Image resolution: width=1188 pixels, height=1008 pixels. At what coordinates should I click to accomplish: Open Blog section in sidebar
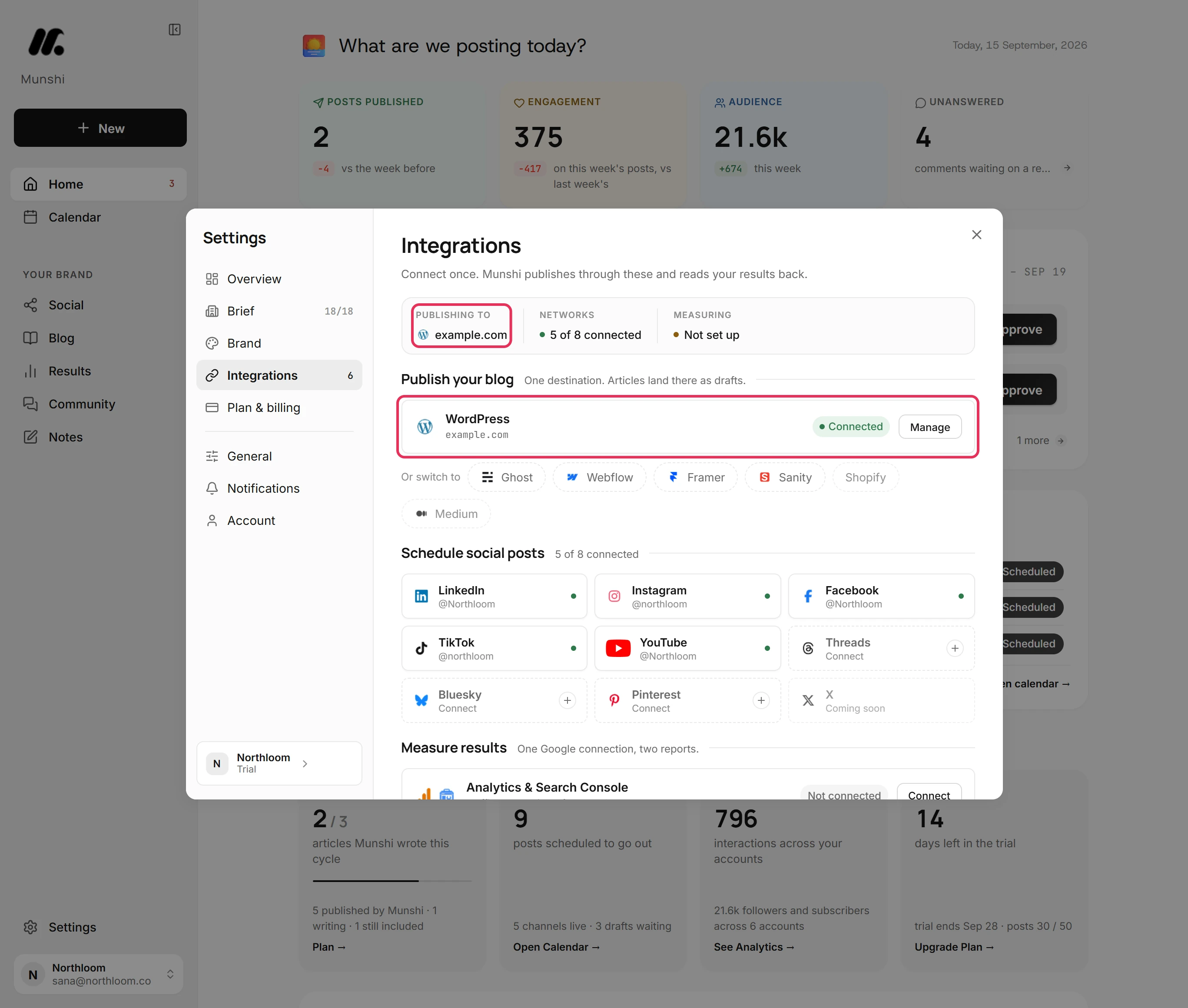pos(98,338)
